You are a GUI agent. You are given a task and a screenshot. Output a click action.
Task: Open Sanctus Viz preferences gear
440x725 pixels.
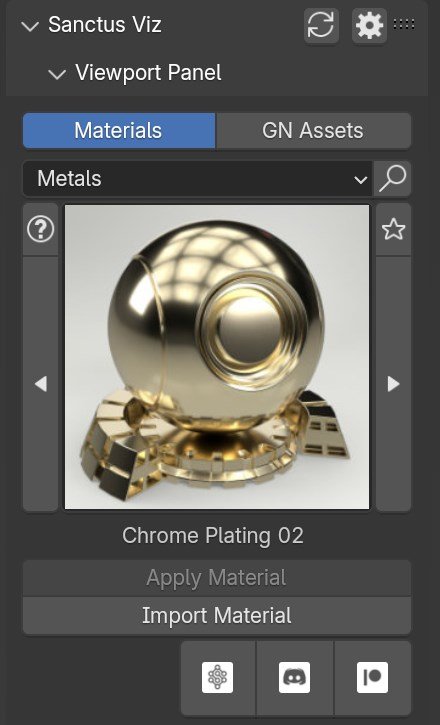point(370,26)
